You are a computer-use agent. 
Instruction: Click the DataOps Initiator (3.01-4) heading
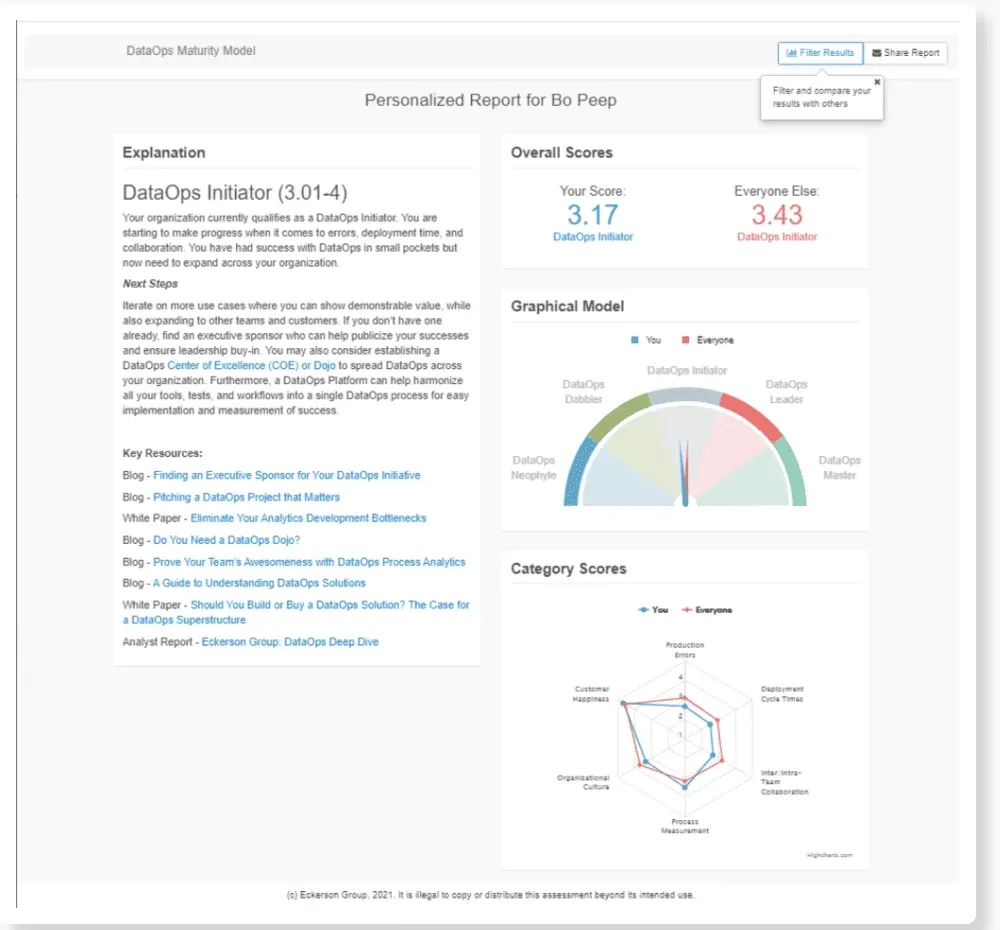(235, 193)
